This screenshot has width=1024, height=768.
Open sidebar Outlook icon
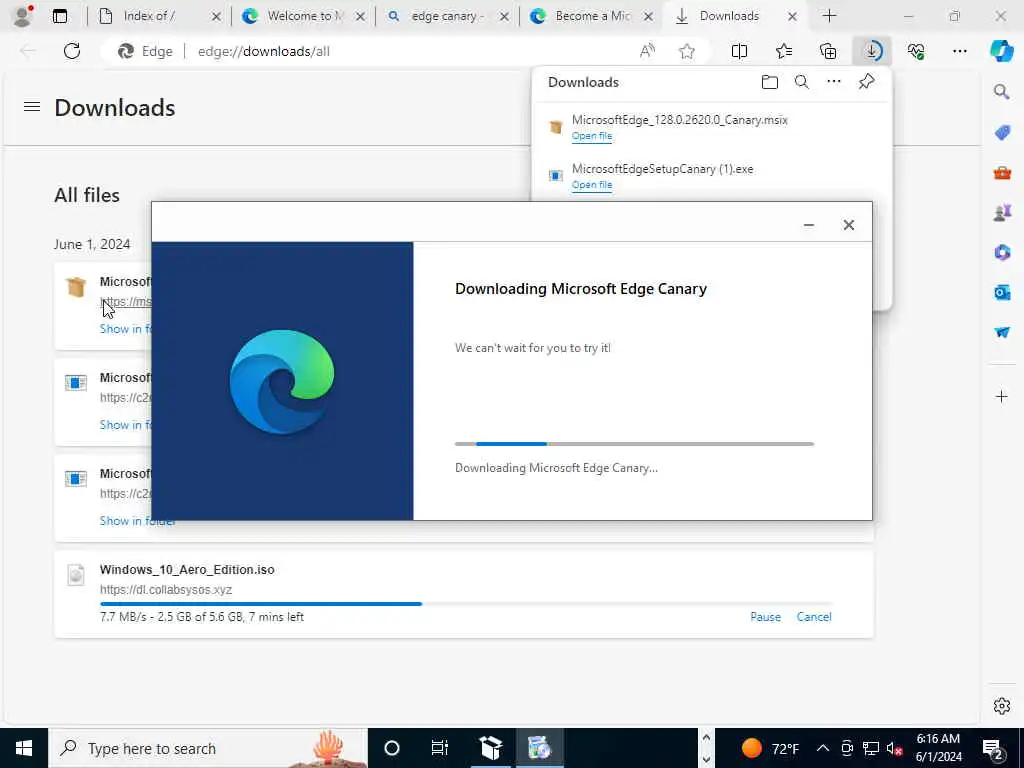1002,292
